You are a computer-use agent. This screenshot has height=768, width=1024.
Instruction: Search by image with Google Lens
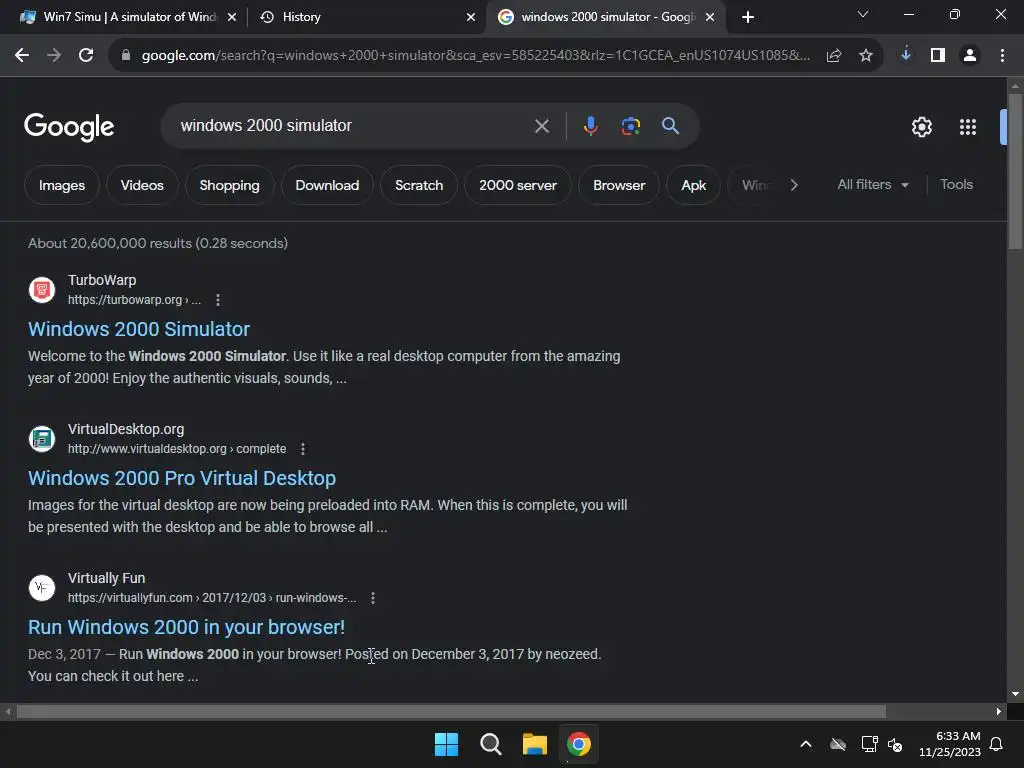coord(631,125)
